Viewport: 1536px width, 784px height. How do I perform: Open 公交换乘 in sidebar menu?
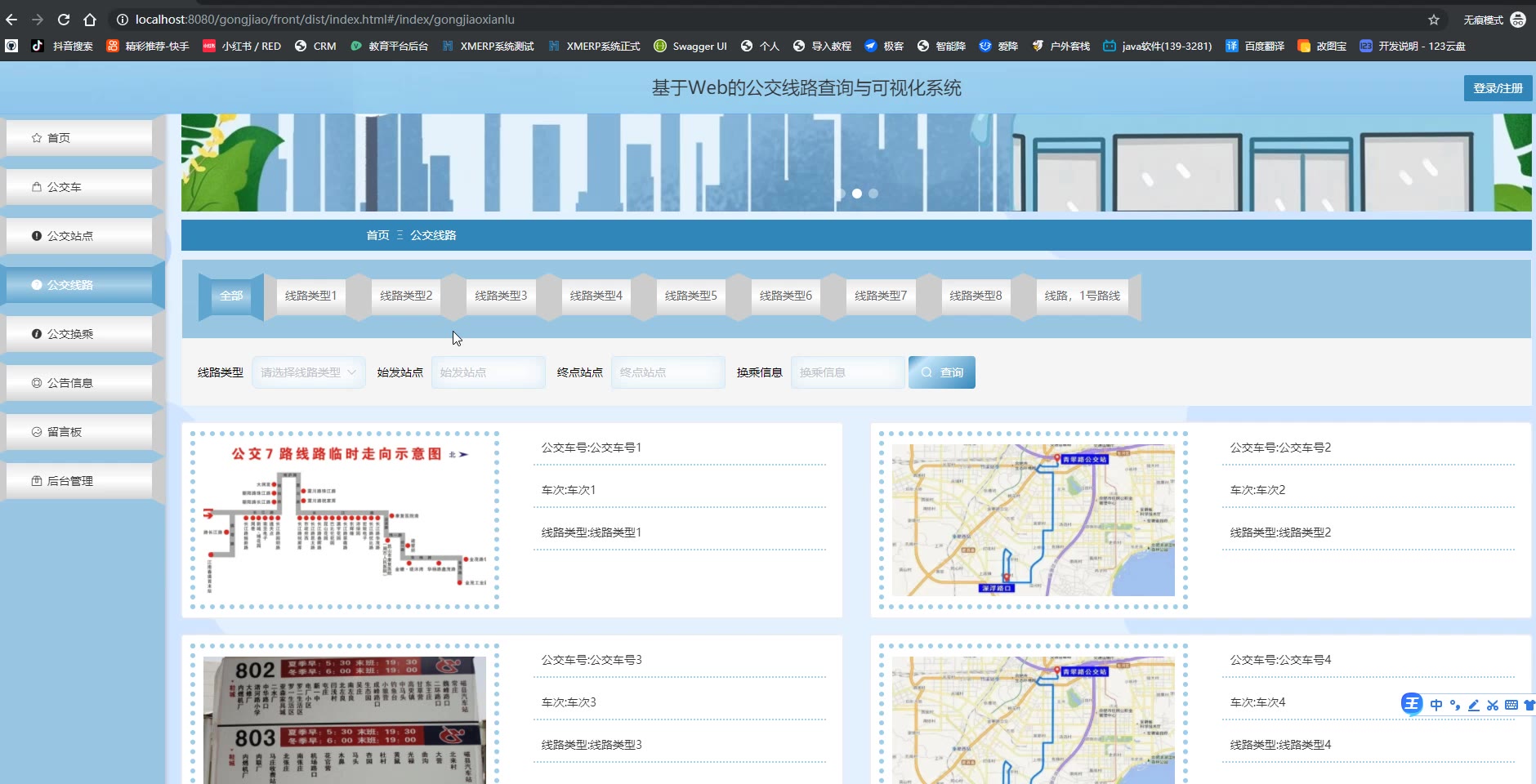(x=79, y=334)
